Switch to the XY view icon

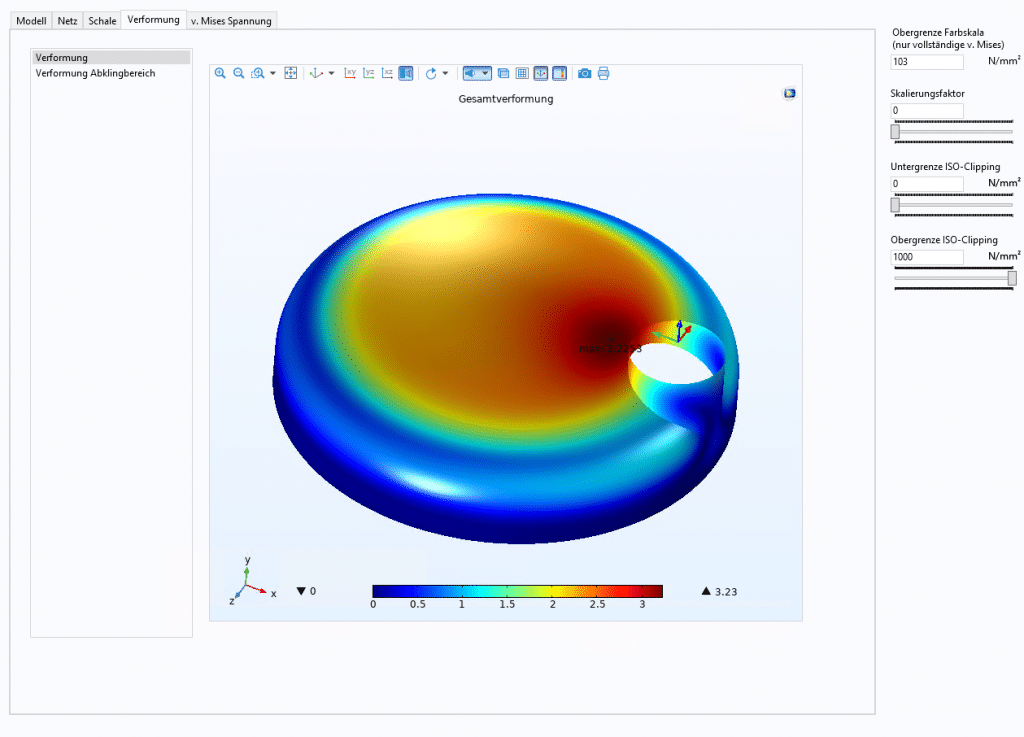350,73
